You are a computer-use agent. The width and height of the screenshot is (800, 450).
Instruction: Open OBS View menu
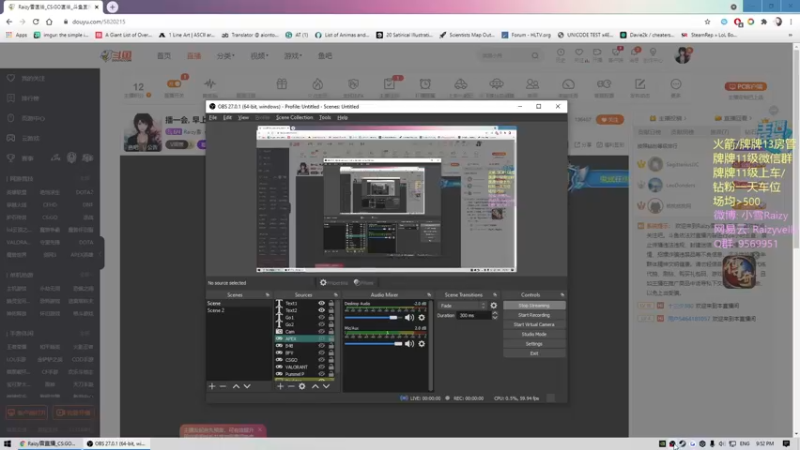click(243, 117)
